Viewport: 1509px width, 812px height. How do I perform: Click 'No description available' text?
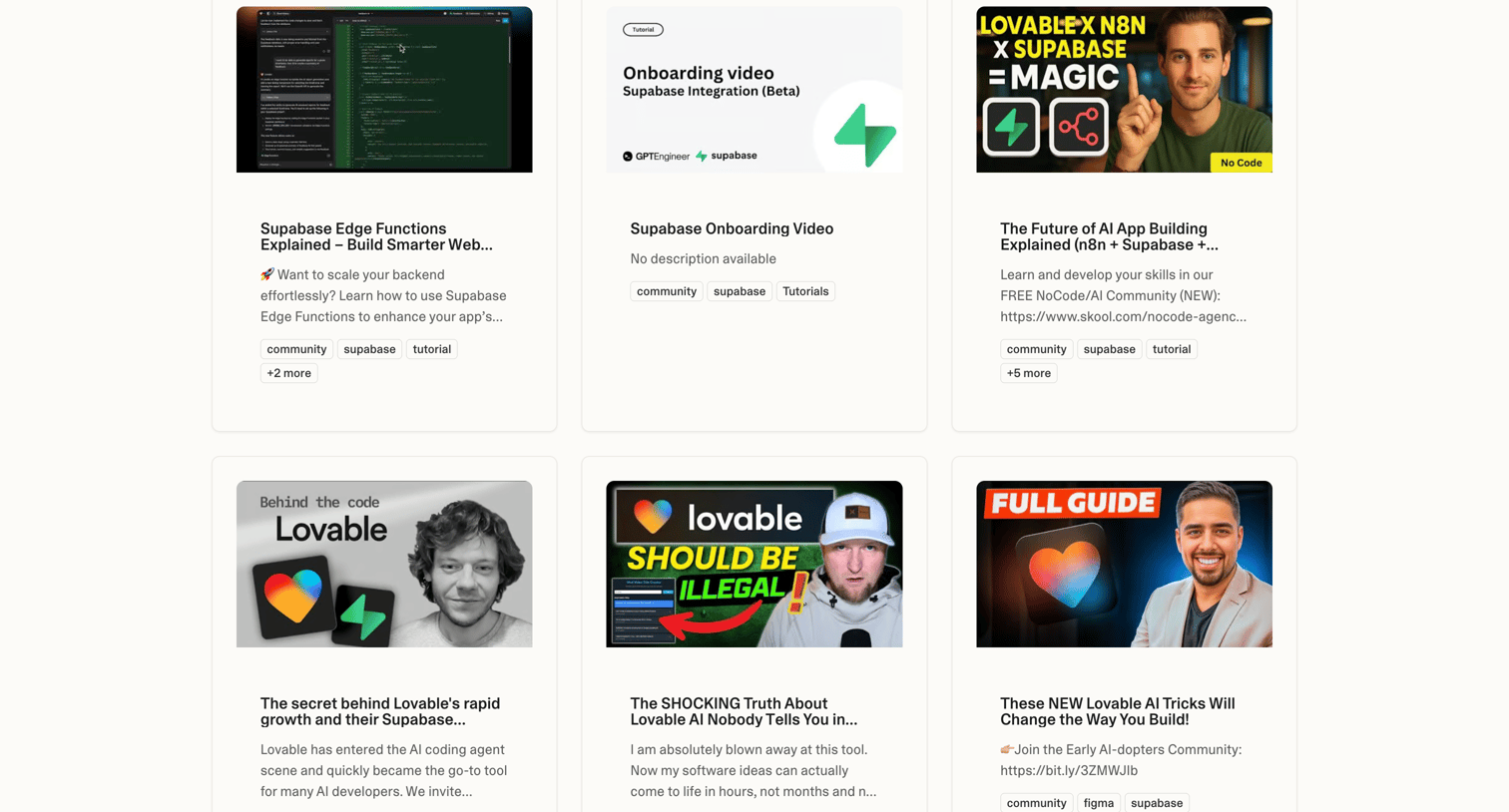coord(703,258)
